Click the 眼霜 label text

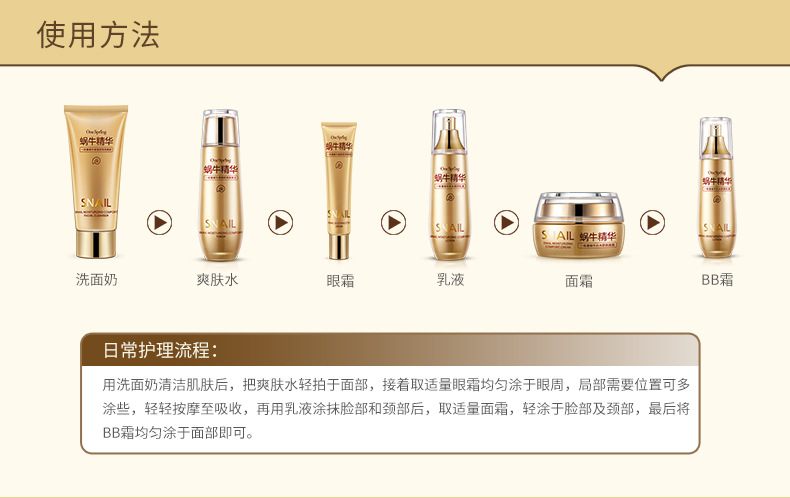[340, 280]
